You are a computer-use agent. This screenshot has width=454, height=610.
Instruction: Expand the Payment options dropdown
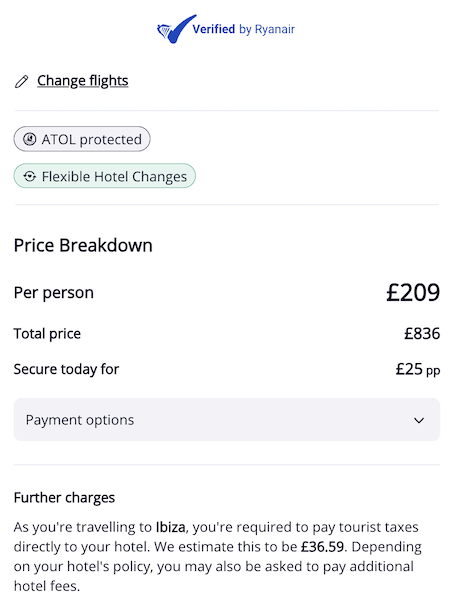click(x=227, y=420)
